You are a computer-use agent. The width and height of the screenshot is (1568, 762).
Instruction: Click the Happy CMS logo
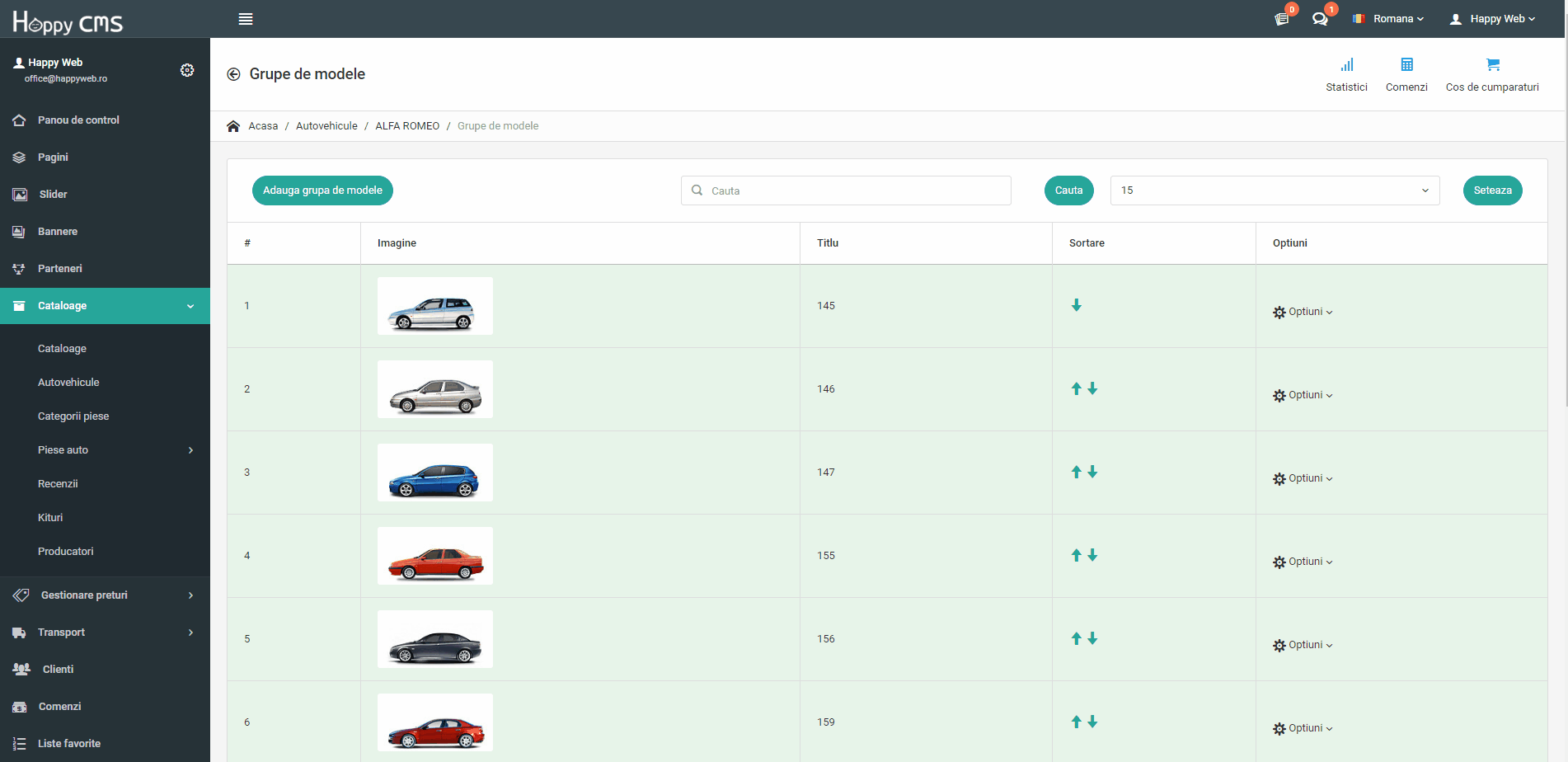pos(68,21)
